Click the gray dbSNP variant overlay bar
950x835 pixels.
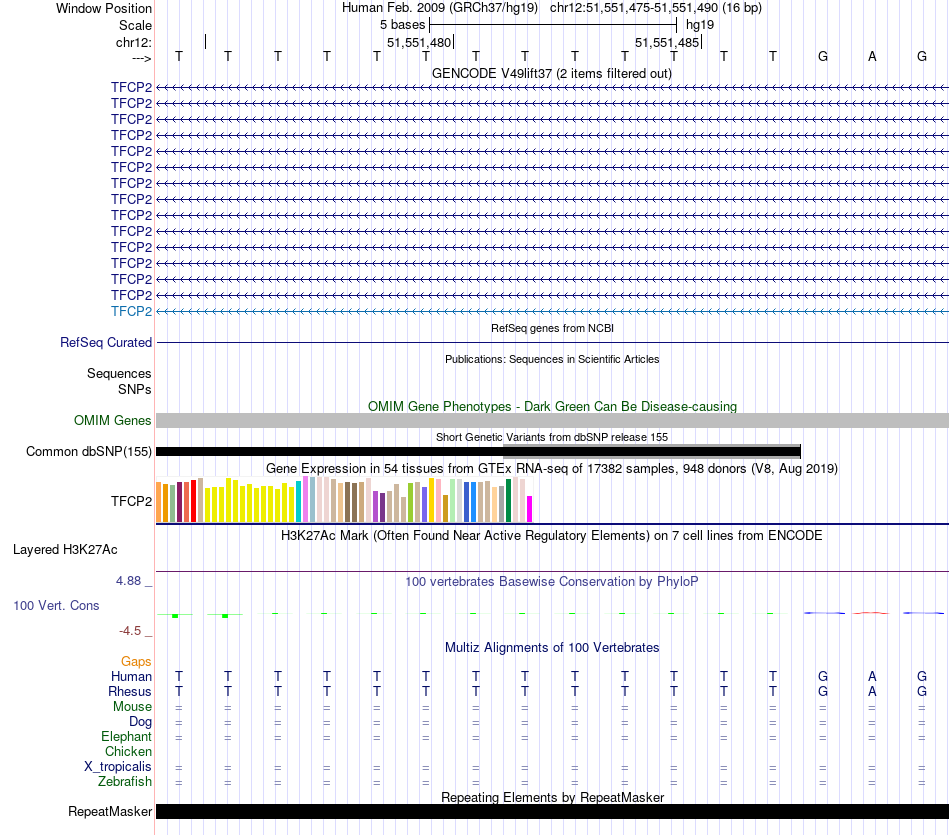pos(652,450)
